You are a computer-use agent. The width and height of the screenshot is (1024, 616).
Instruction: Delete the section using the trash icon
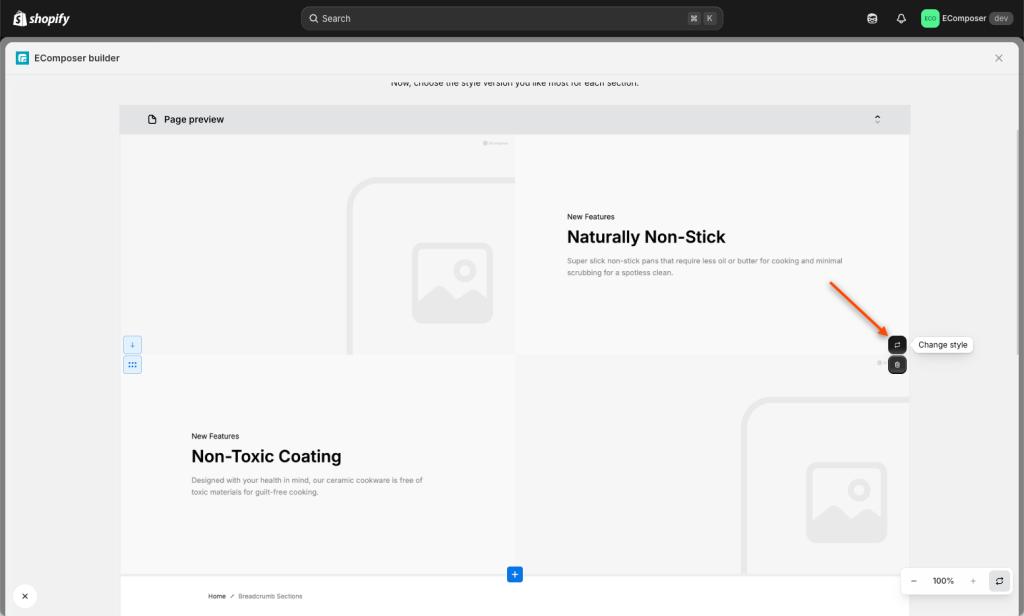click(897, 365)
